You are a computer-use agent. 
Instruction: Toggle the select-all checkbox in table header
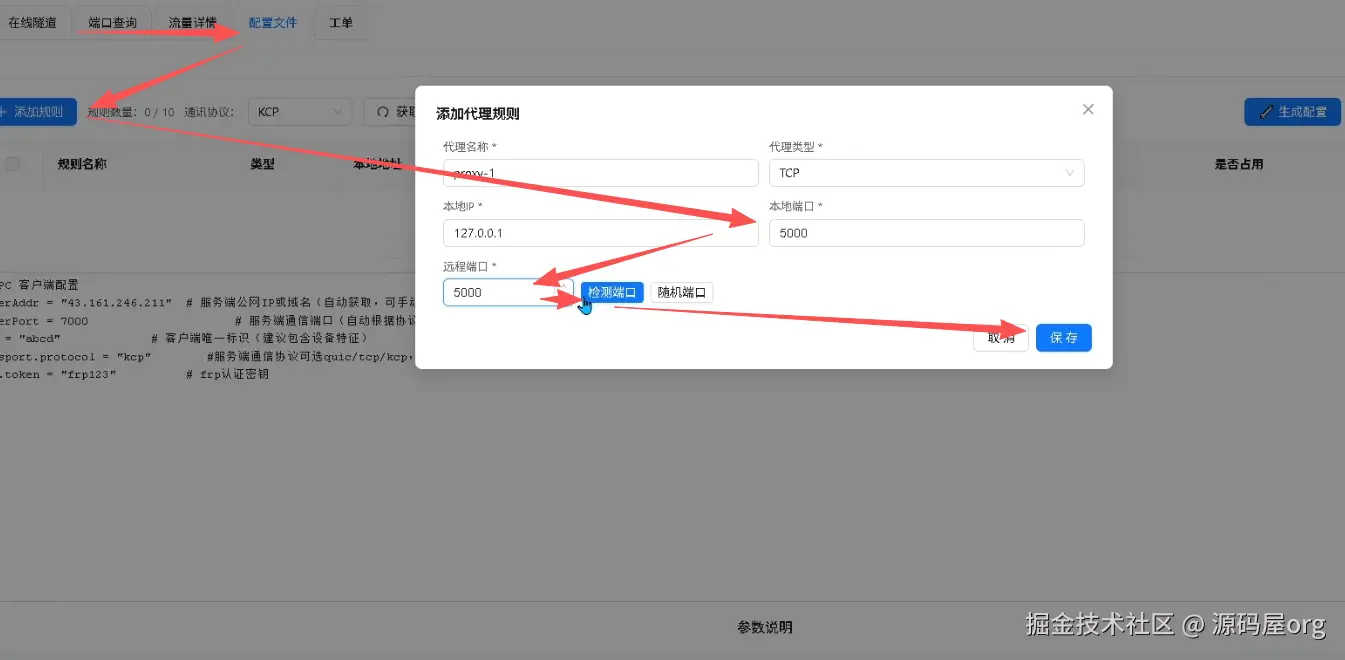tap(12, 164)
